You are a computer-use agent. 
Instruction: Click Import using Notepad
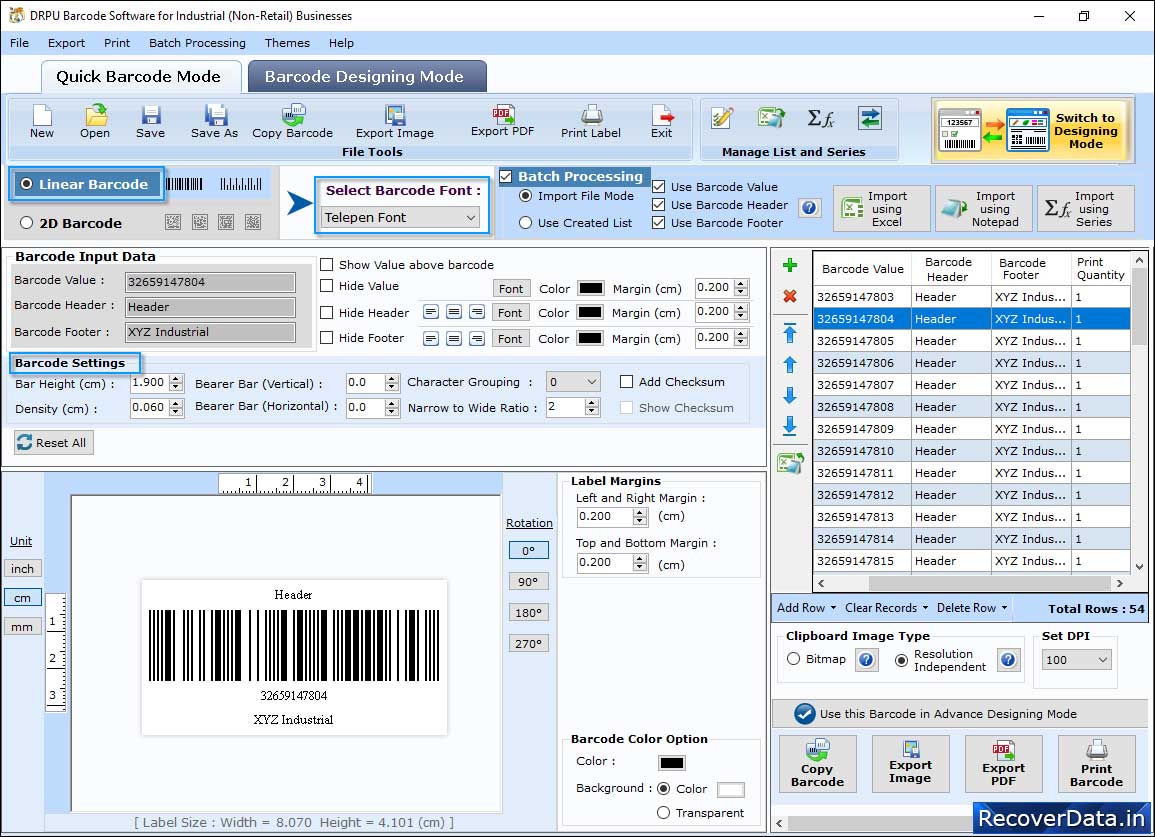(984, 209)
